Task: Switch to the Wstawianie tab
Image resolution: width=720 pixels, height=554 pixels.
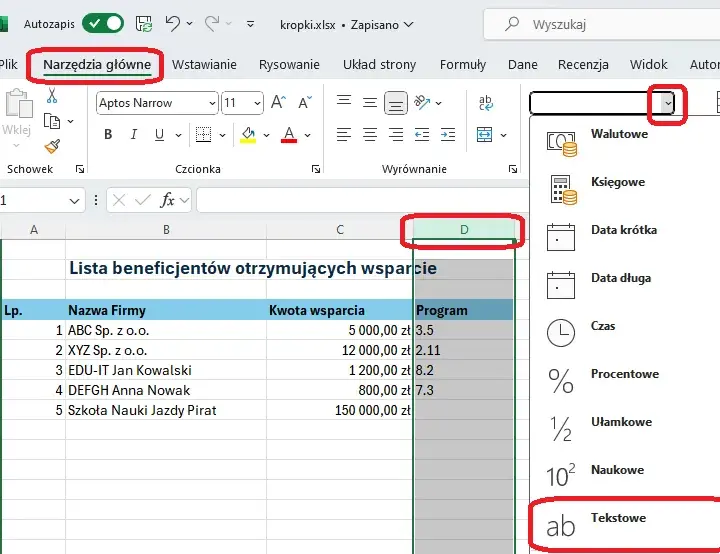Action: click(204, 65)
